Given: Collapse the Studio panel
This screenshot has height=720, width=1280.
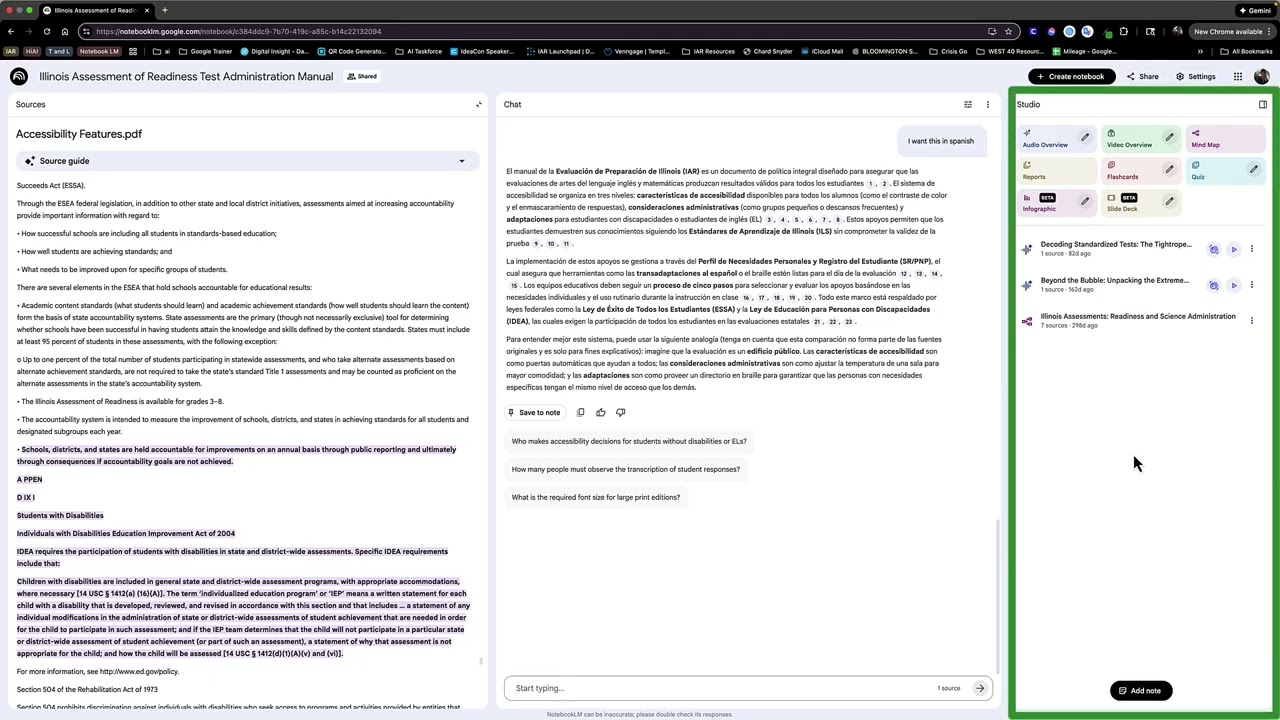Looking at the screenshot, I should click(1263, 104).
